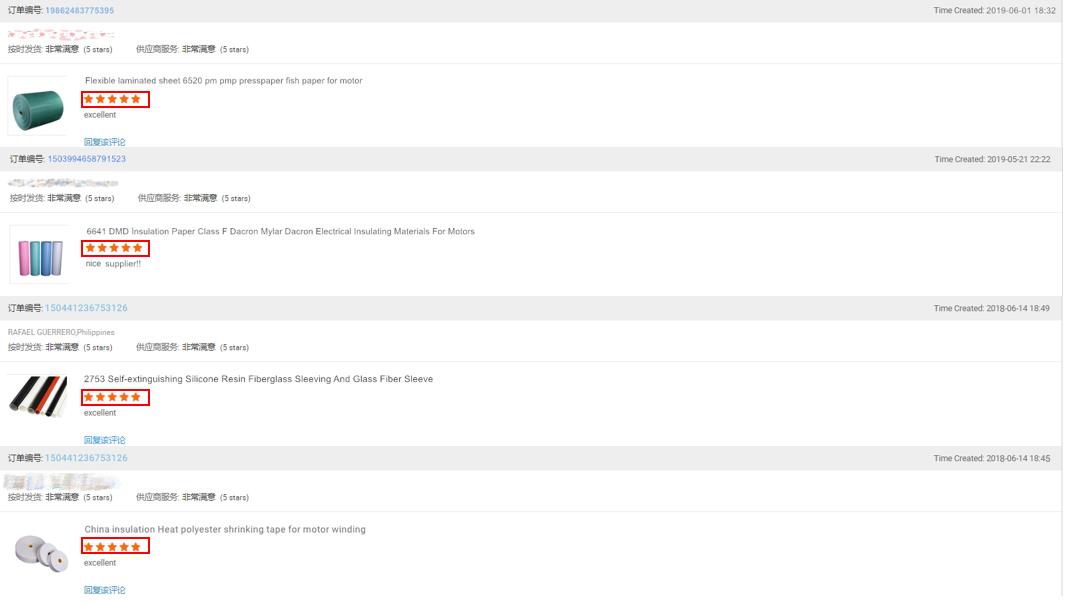
Task: View the silicone fiberglass sleeving product image
Action: pyautogui.click(x=38, y=396)
